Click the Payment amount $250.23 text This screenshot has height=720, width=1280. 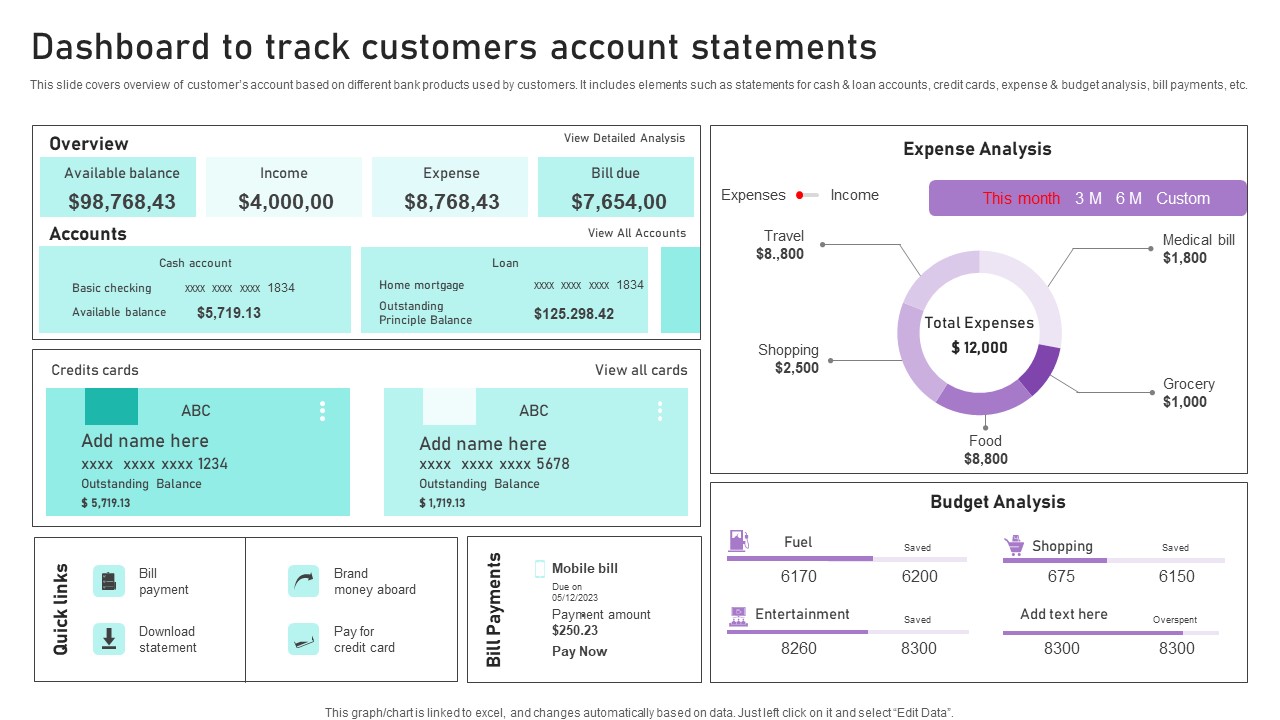(601, 622)
